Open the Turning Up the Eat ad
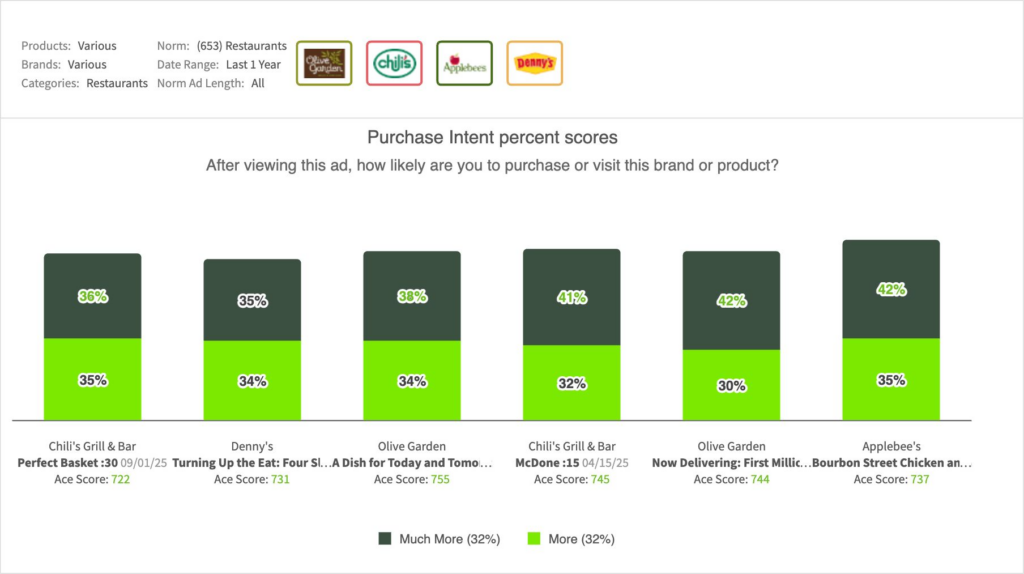This screenshot has width=1024, height=574. [252, 463]
